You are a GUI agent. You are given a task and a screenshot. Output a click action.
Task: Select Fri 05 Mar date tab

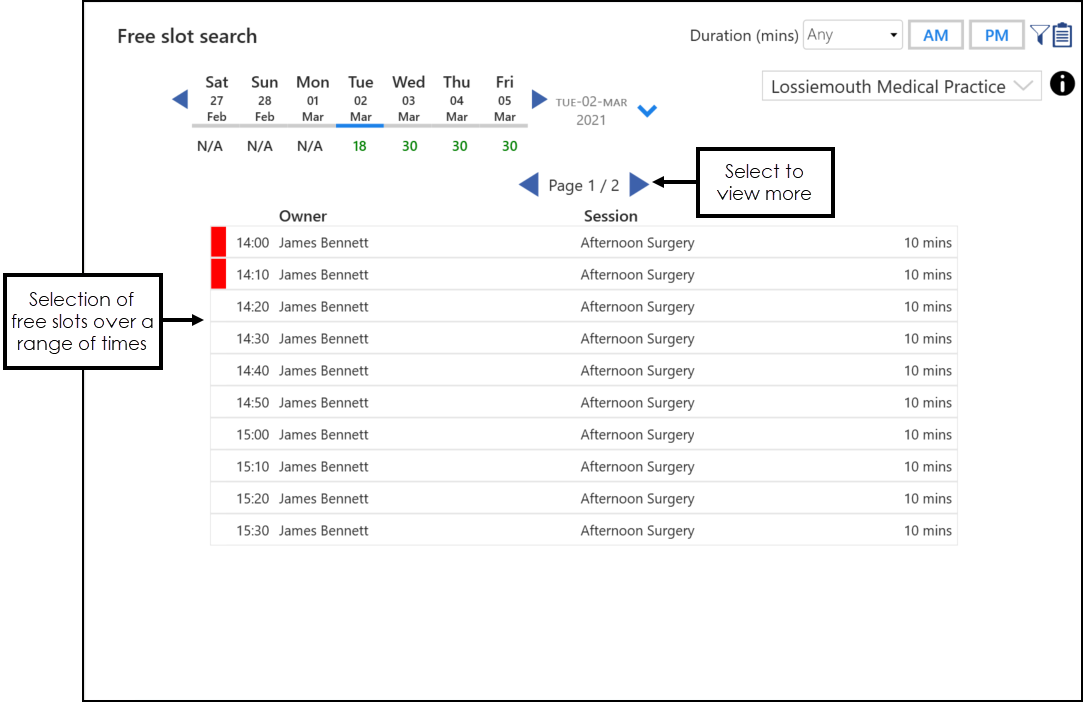[504, 99]
